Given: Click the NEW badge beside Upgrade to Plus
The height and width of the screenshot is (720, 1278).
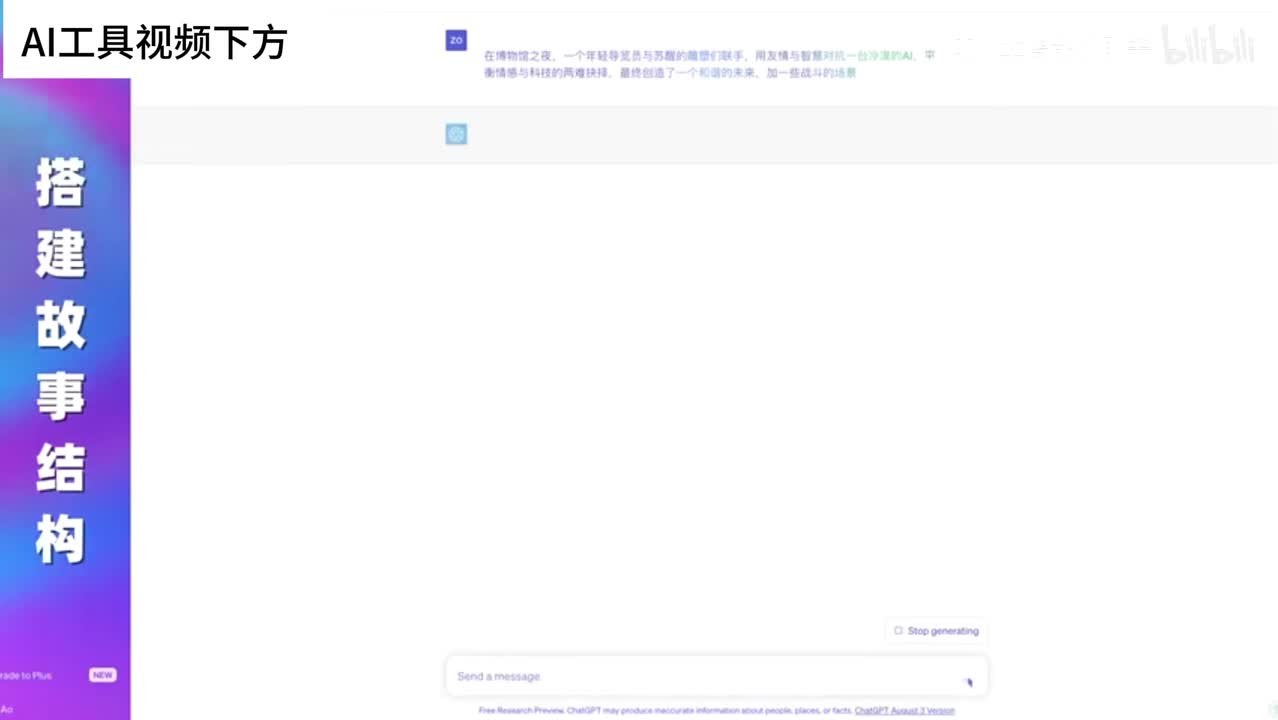Looking at the screenshot, I should pos(103,675).
